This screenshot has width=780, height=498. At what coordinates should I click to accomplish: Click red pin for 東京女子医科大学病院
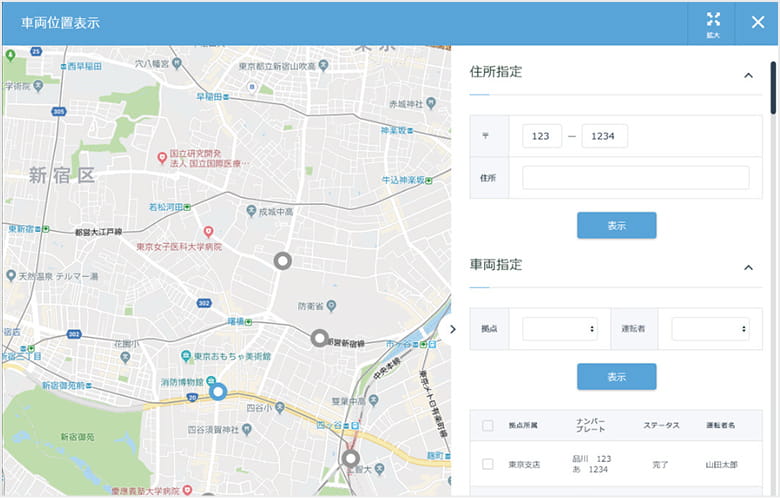click(x=208, y=232)
